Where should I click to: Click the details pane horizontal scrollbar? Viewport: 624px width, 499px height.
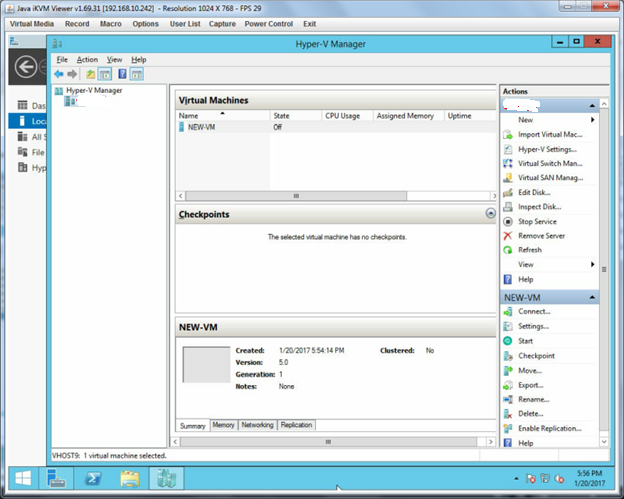(x=328, y=442)
